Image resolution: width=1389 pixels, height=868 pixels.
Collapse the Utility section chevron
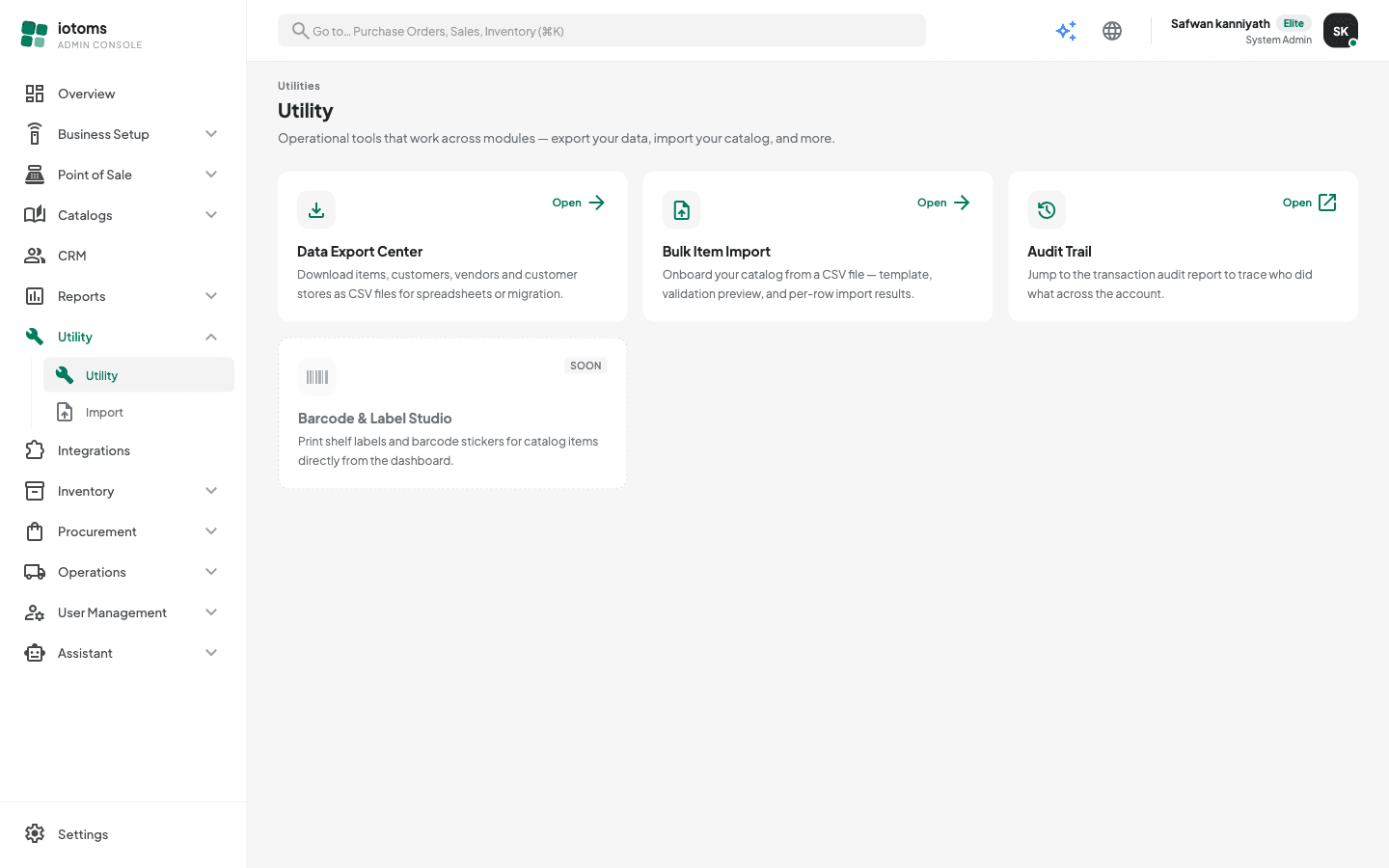coord(211,337)
